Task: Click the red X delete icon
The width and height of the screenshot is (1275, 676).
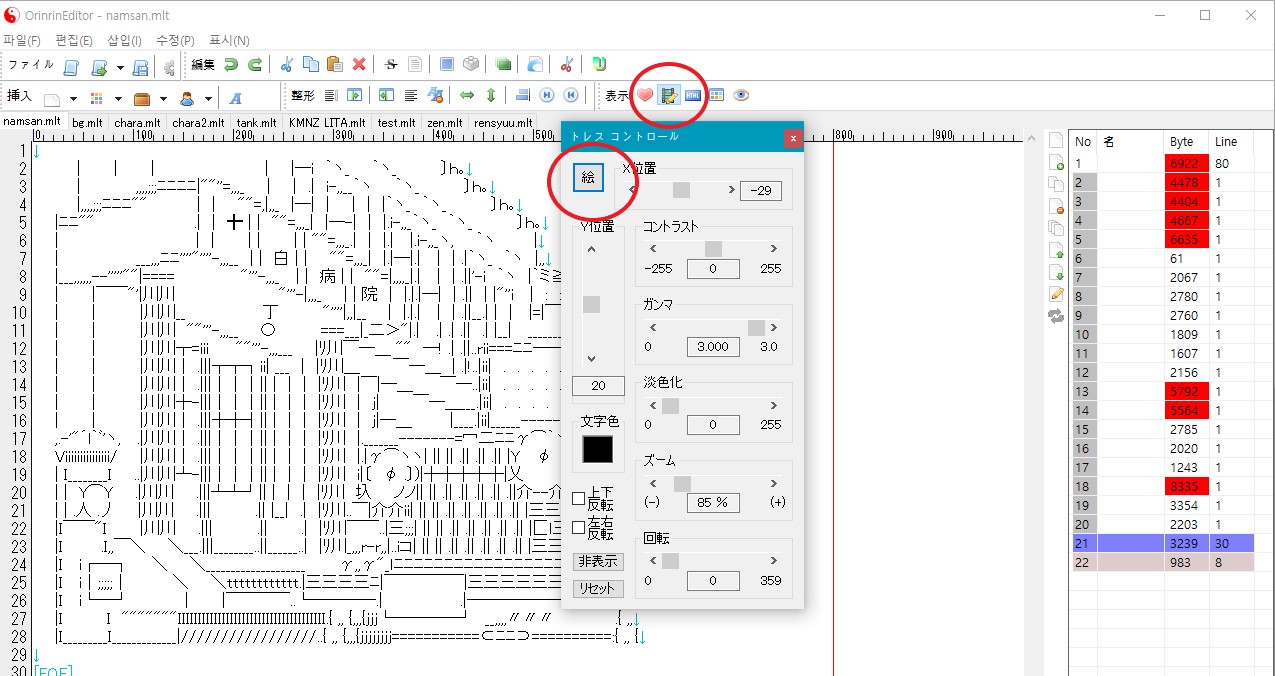Action: tap(359, 65)
